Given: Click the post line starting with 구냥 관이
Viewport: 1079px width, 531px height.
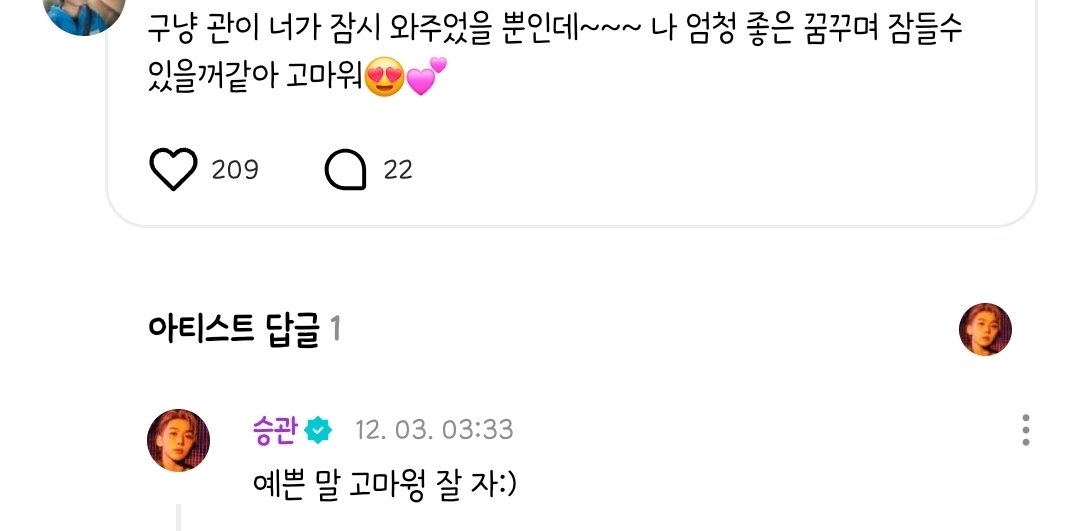Looking at the screenshot, I should pos(555,30).
